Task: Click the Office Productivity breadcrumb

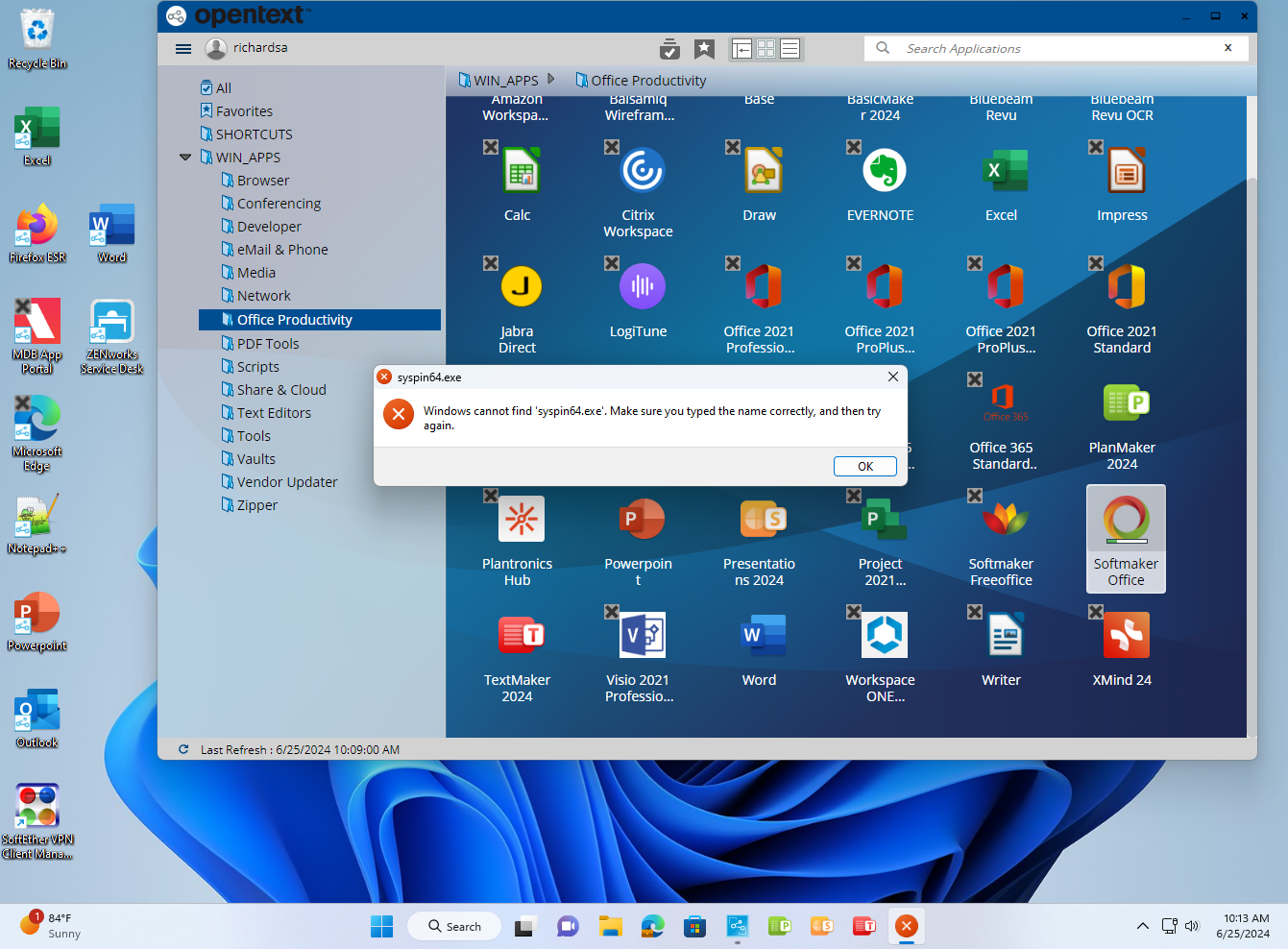Action: 641,81
